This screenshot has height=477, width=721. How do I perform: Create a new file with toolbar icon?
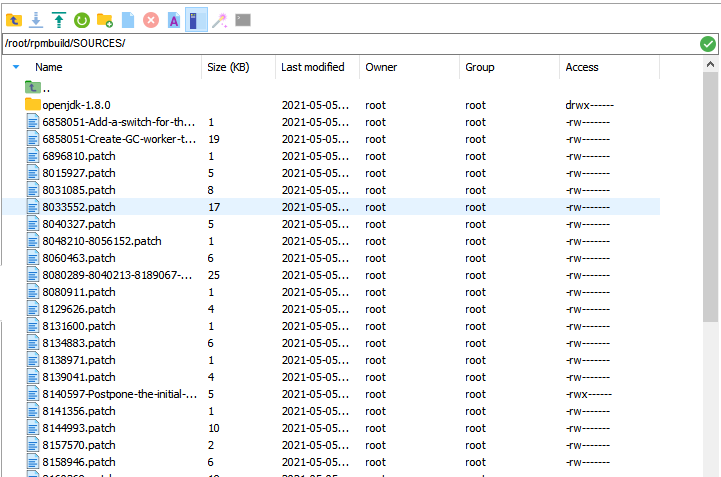pyautogui.click(x=128, y=19)
